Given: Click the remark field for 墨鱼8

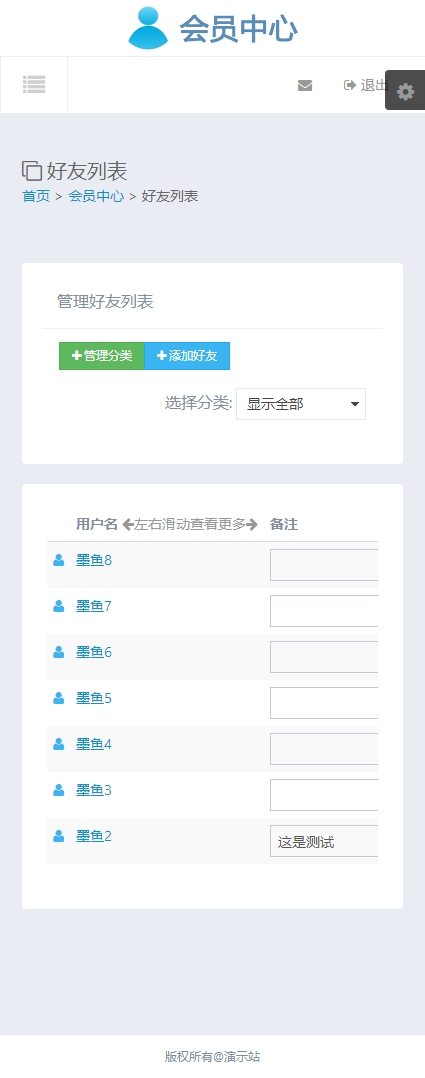Looking at the screenshot, I should (x=324, y=565).
